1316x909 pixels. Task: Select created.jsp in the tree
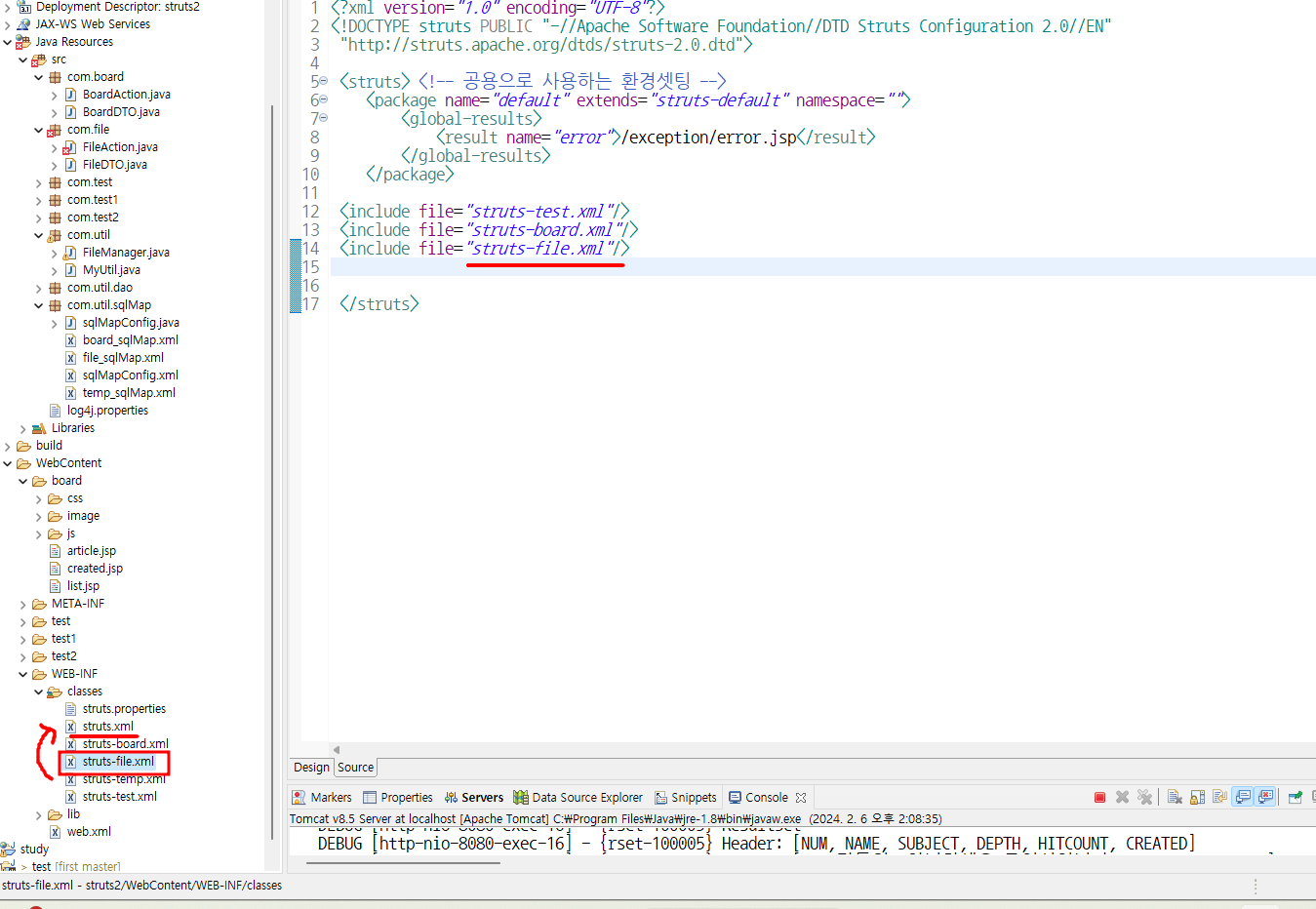95,569
